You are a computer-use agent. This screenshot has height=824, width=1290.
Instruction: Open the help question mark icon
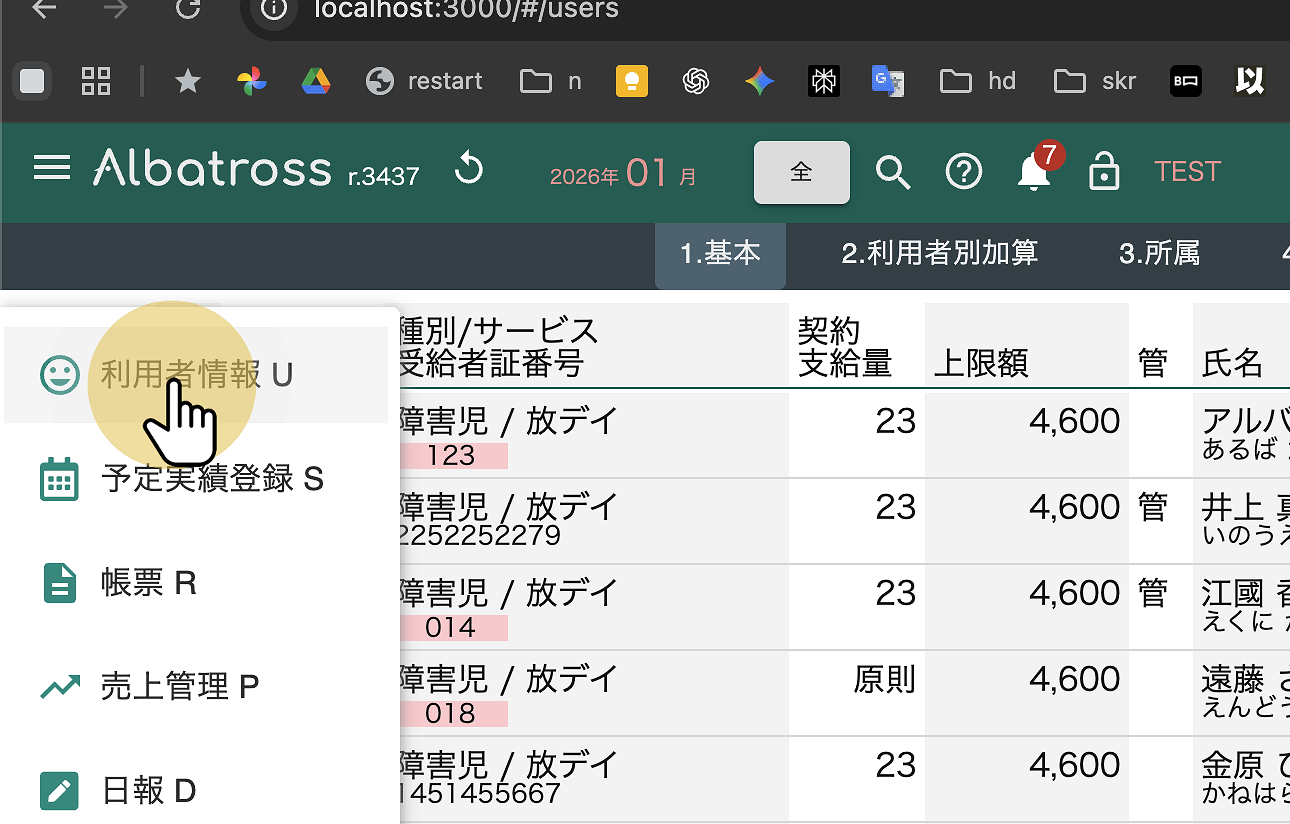point(963,172)
